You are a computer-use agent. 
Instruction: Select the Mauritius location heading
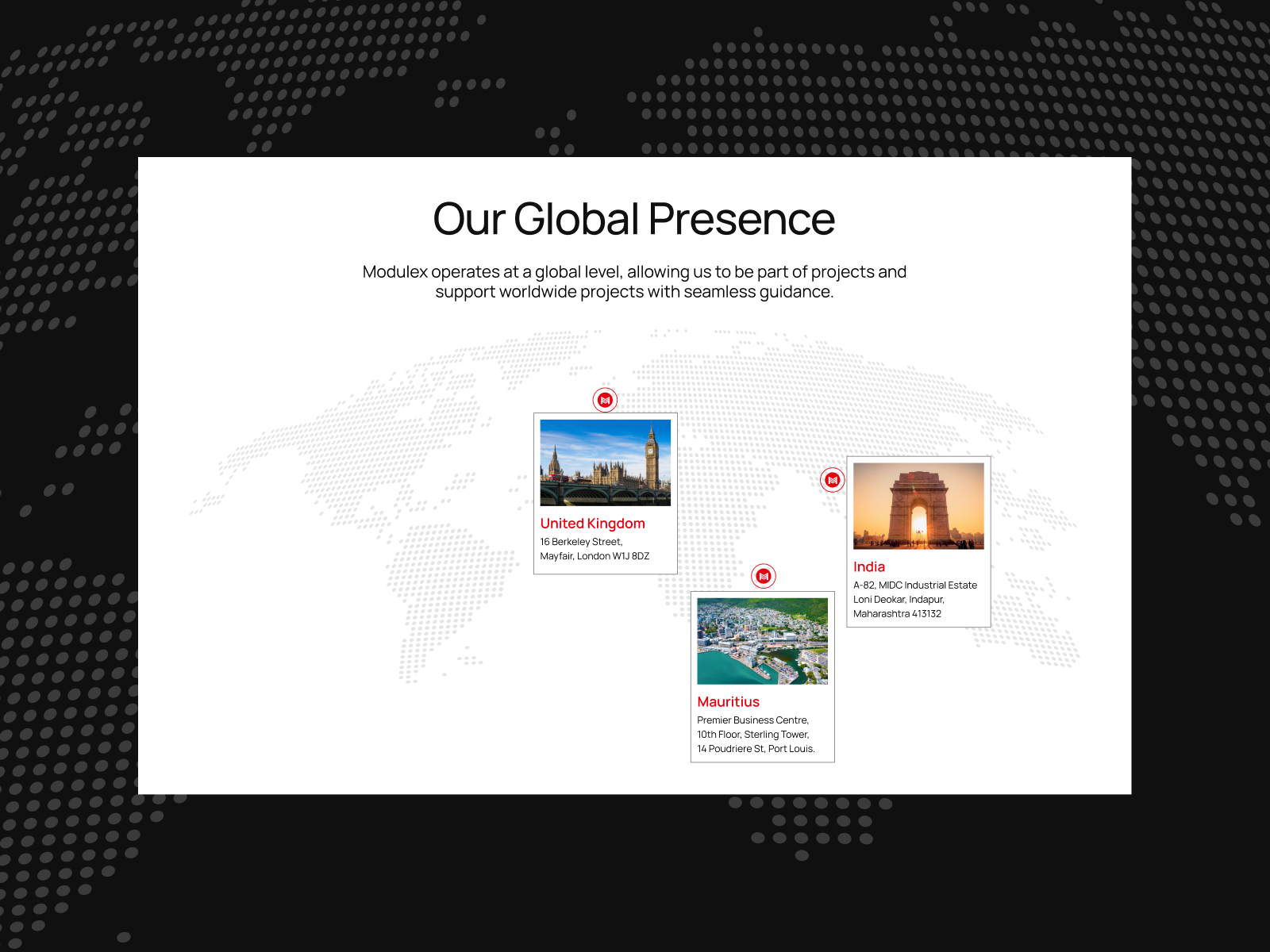[x=728, y=701]
